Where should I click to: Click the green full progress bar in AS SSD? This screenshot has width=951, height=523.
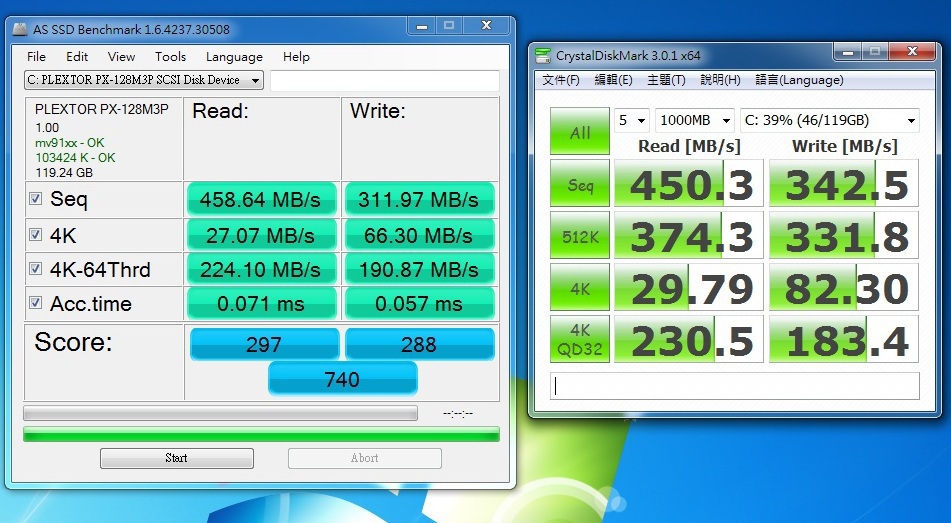tap(261, 434)
